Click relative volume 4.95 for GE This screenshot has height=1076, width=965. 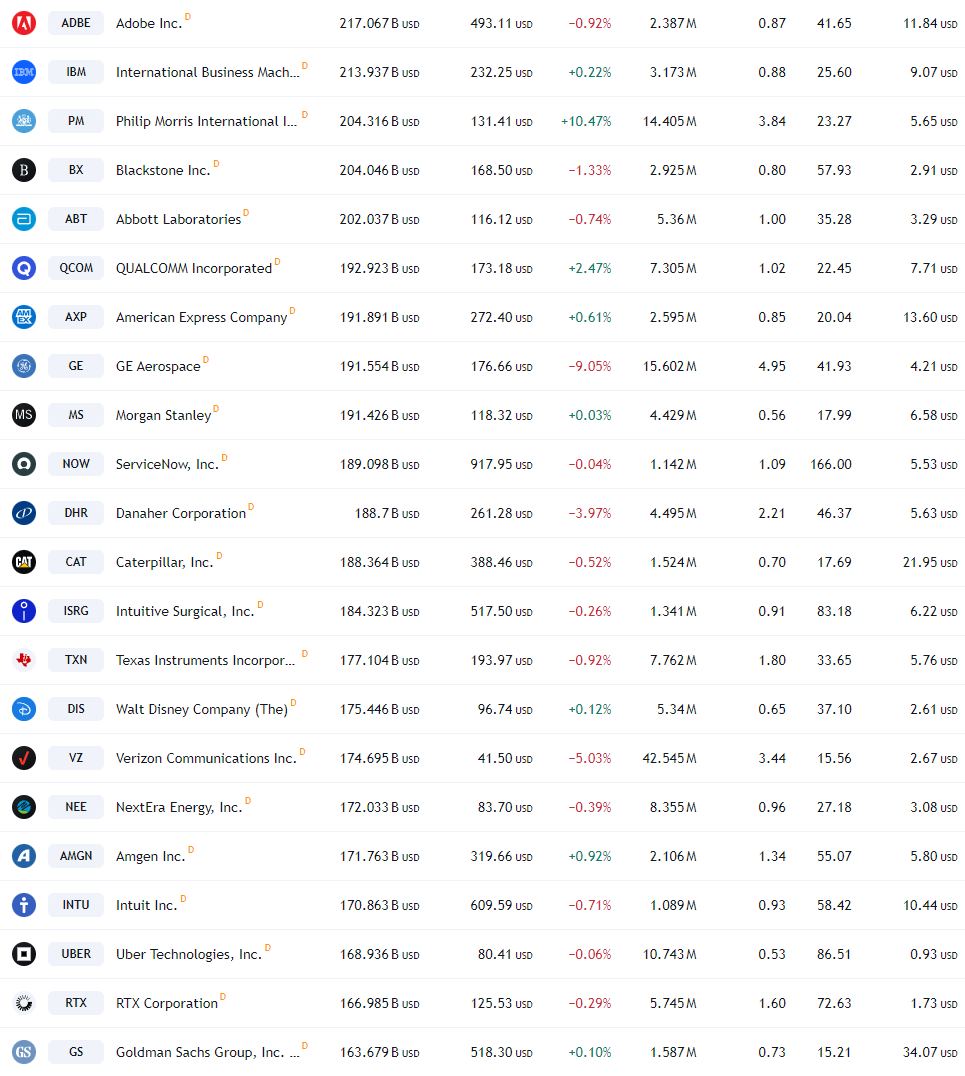(x=772, y=366)
